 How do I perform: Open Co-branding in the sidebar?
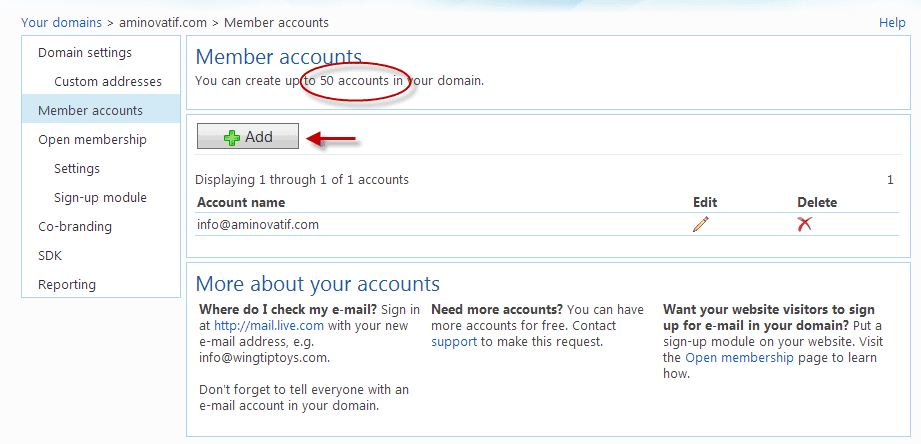[75, 226]
